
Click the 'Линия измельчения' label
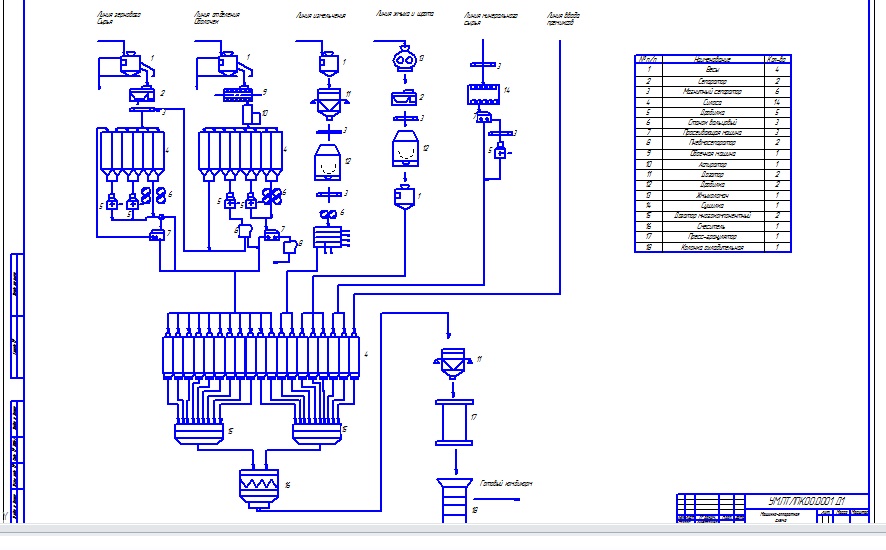pyautogui.click(x=320, y=15)
